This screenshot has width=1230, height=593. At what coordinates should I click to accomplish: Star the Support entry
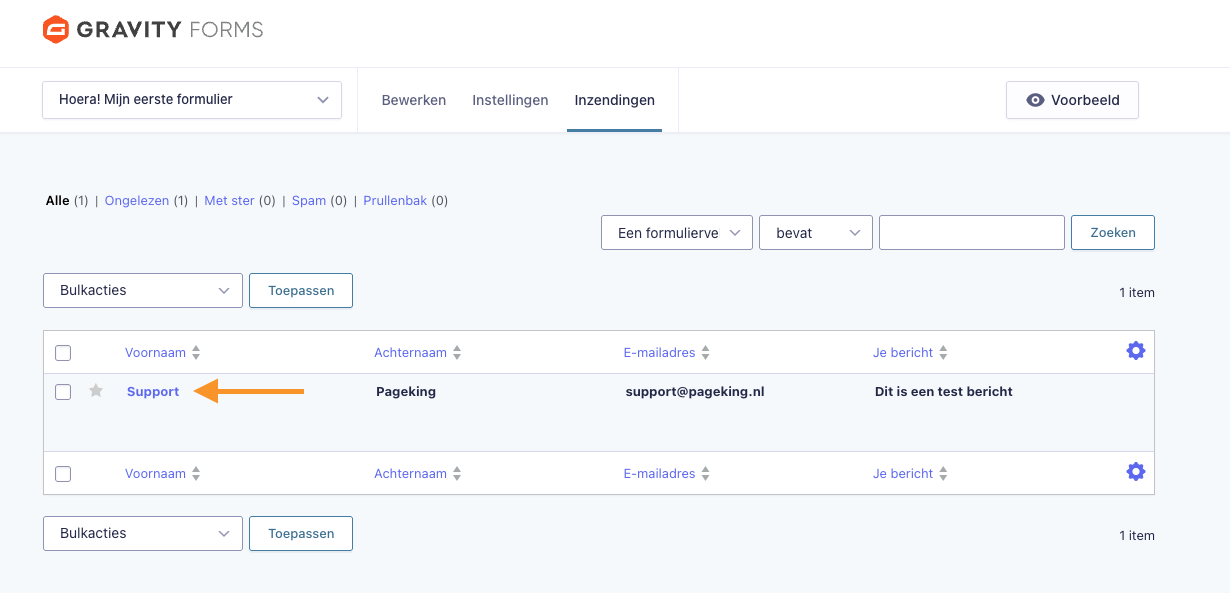click(96, 391)
